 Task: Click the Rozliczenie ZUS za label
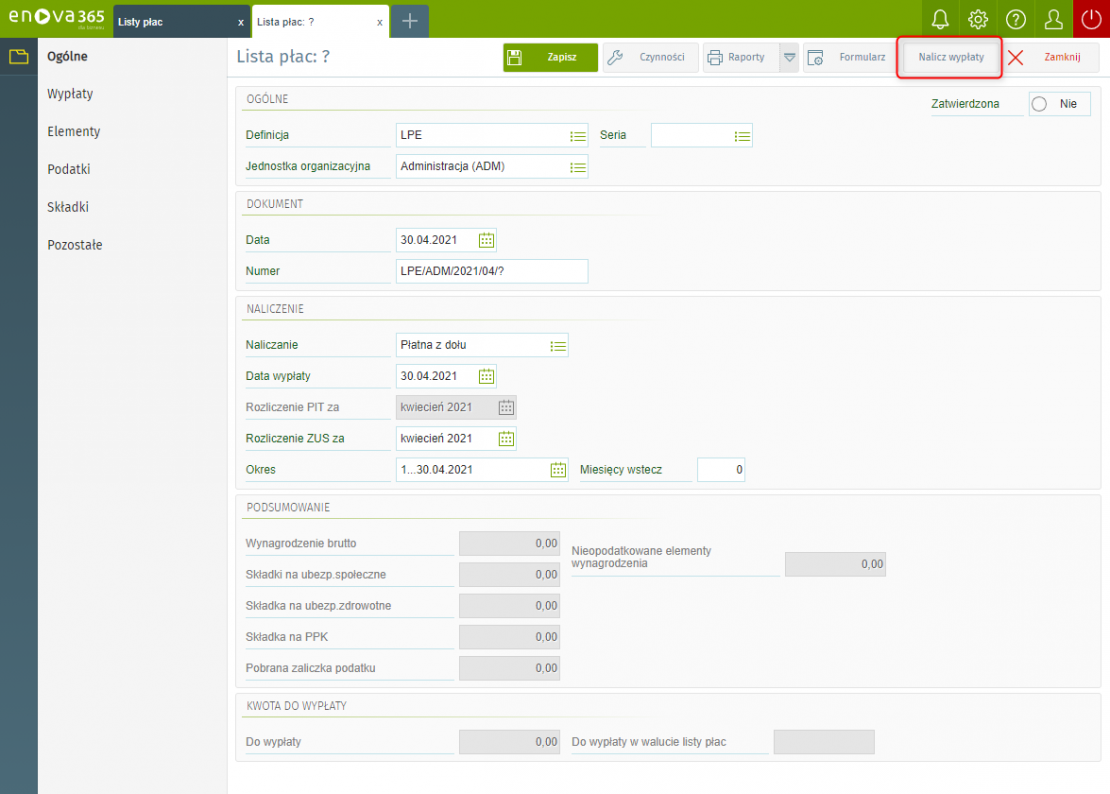pos(294,438)
